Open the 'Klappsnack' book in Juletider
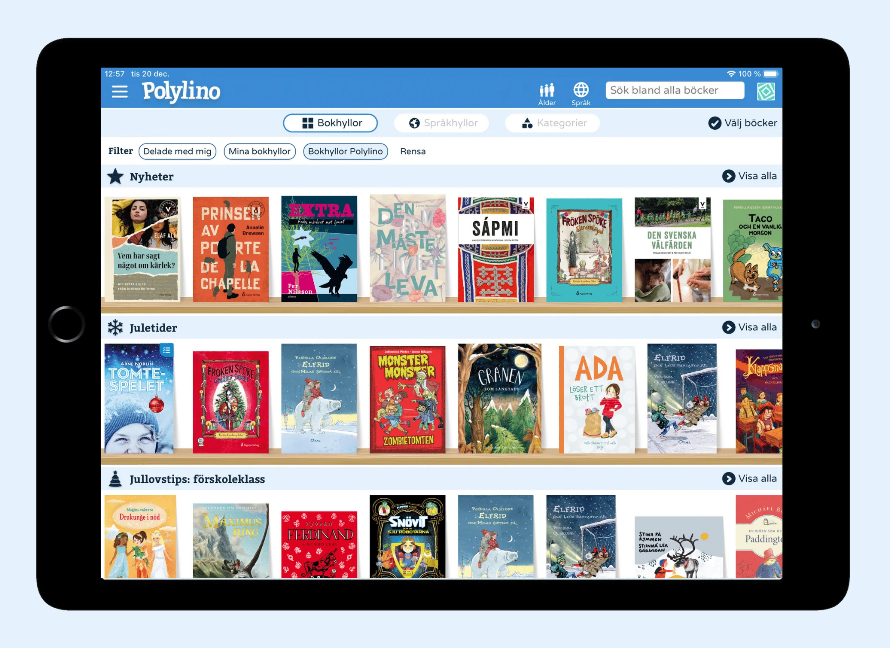Screen dimensions: 890x648 point(759,401)
